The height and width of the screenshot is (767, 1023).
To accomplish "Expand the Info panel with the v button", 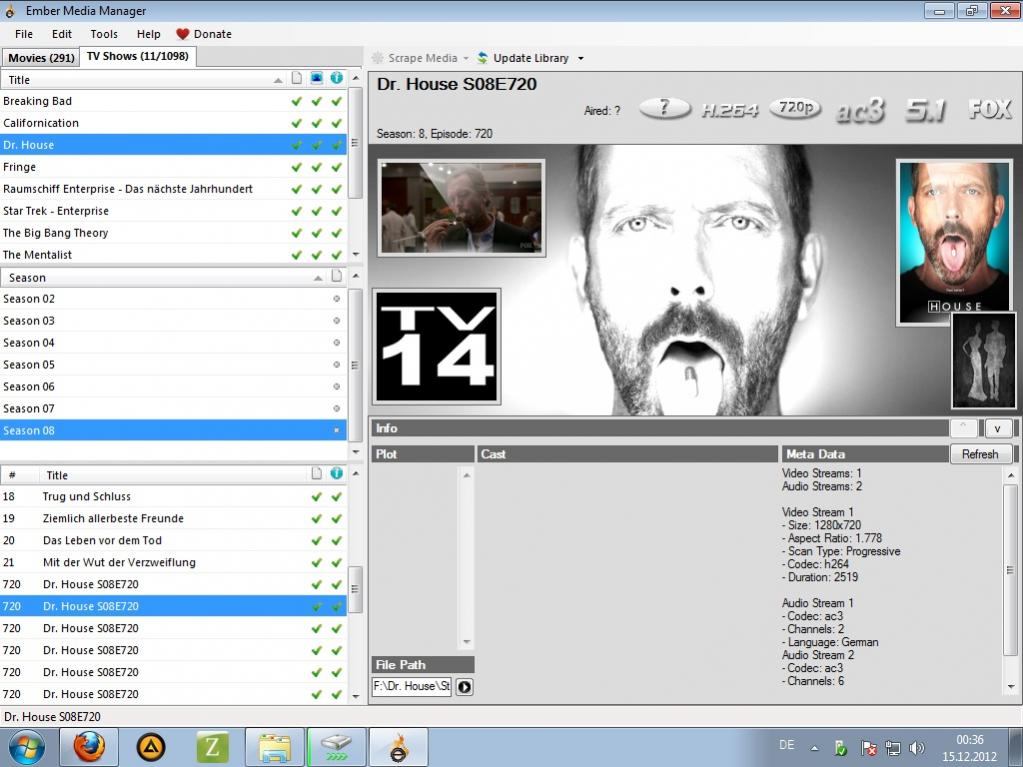I will coord(998,429).
